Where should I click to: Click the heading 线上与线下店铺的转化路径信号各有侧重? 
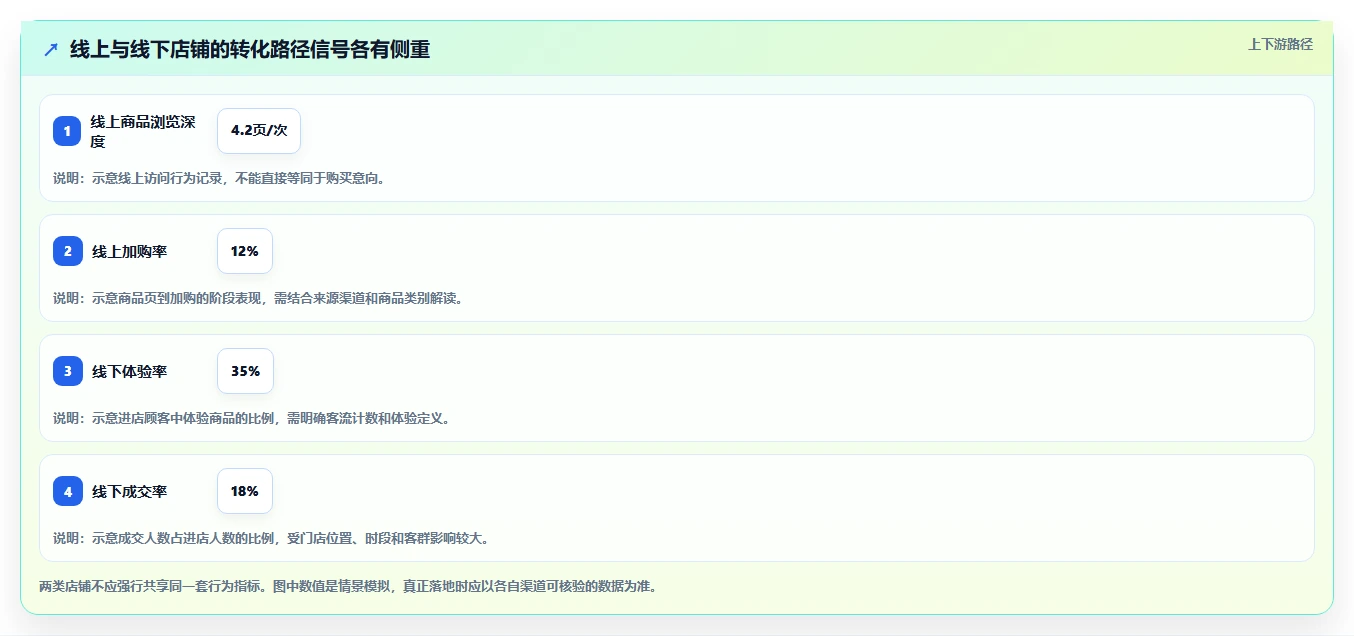[250, 49]
